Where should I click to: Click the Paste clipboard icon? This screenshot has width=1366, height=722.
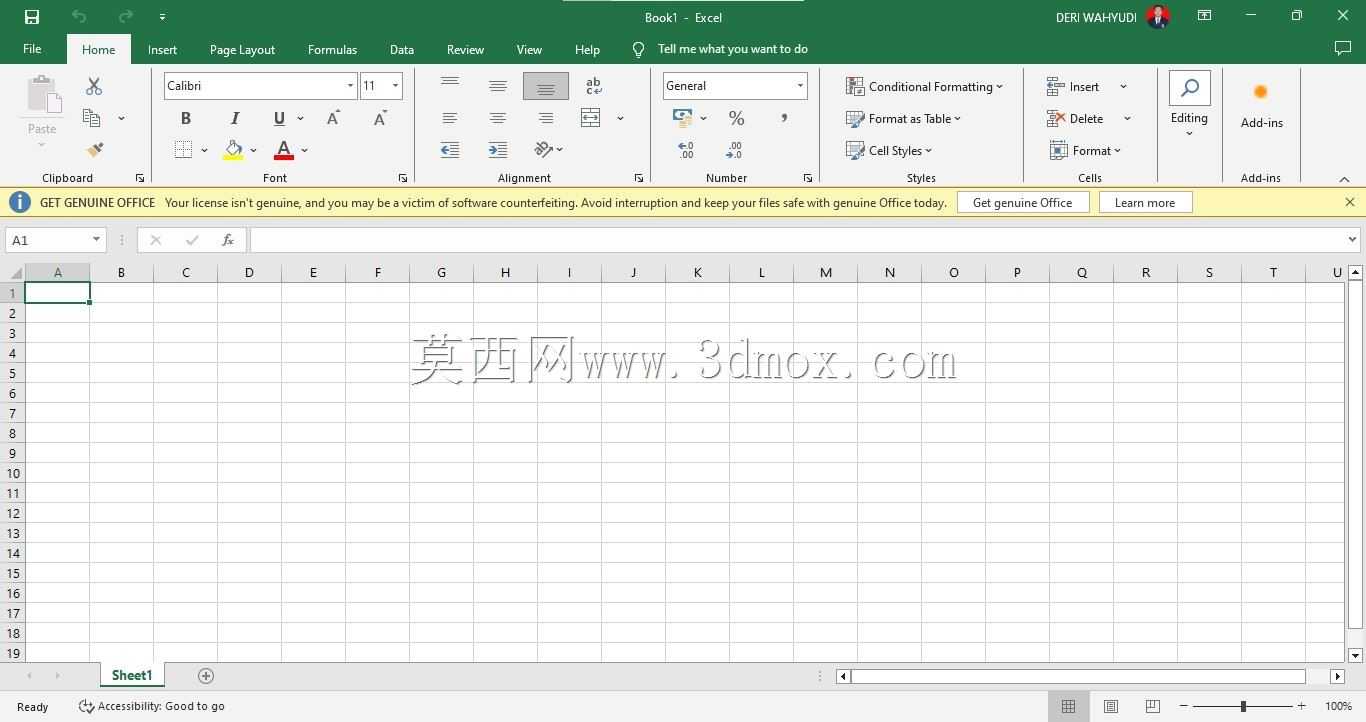42,96
